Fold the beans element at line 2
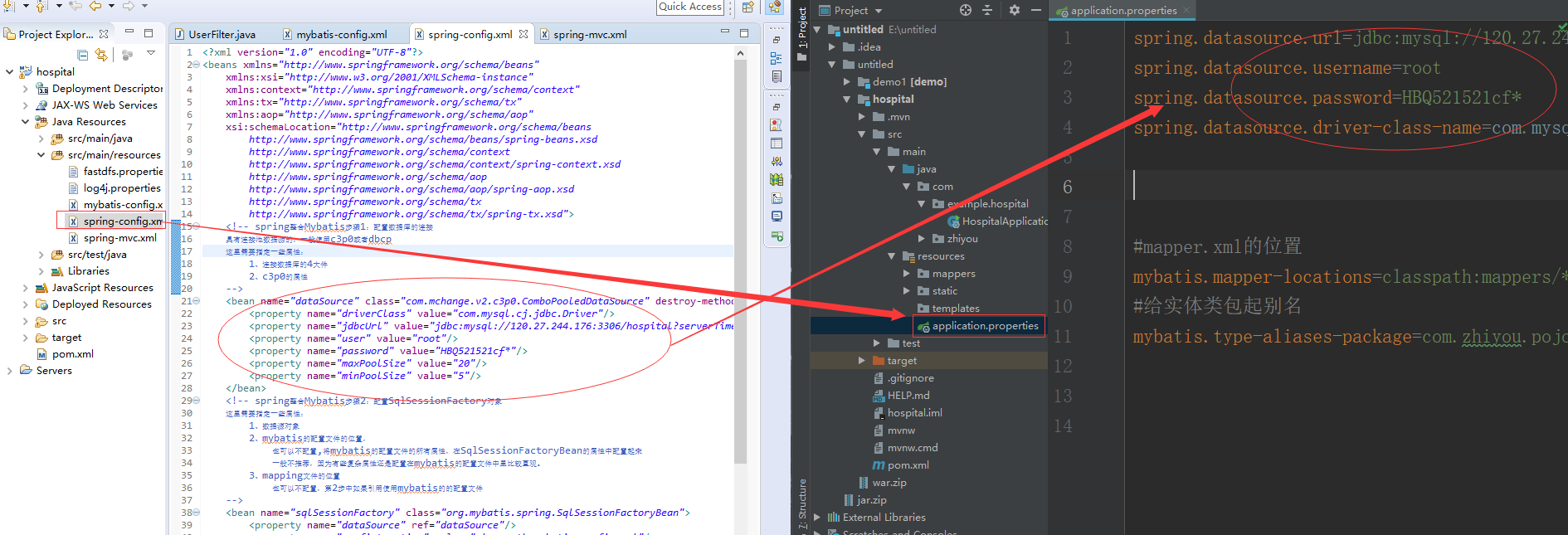This screenshot has width=1568, height=535. 197,65
